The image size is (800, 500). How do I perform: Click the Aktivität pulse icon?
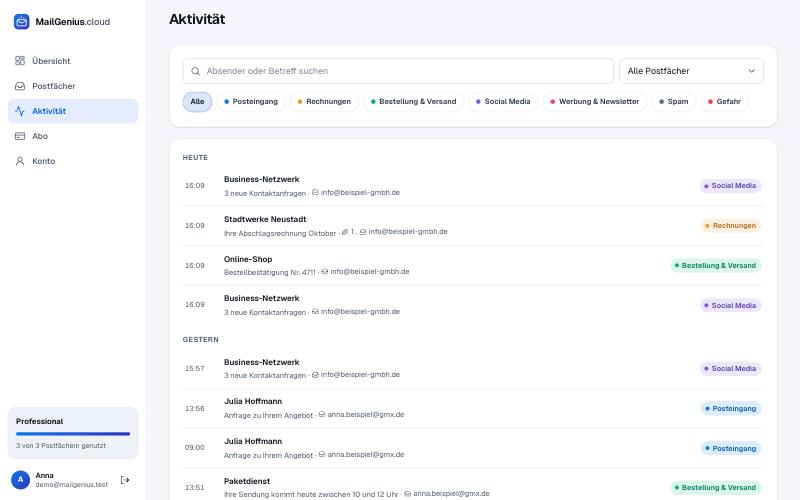pos(20,111)
